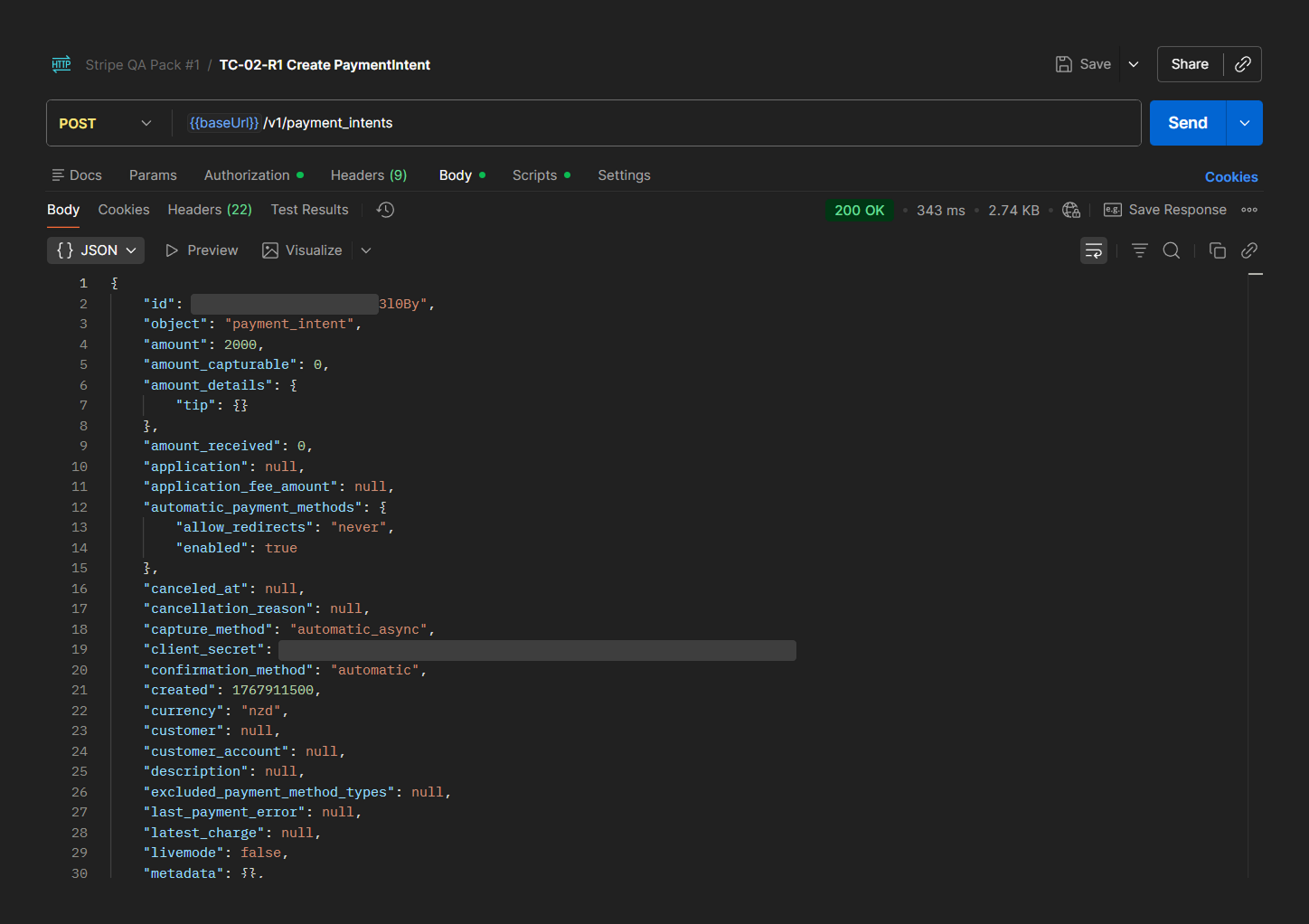This screenshot has width=1309, height=924.
Task: Open the Scripts tab
Action: tap(541, 175)
